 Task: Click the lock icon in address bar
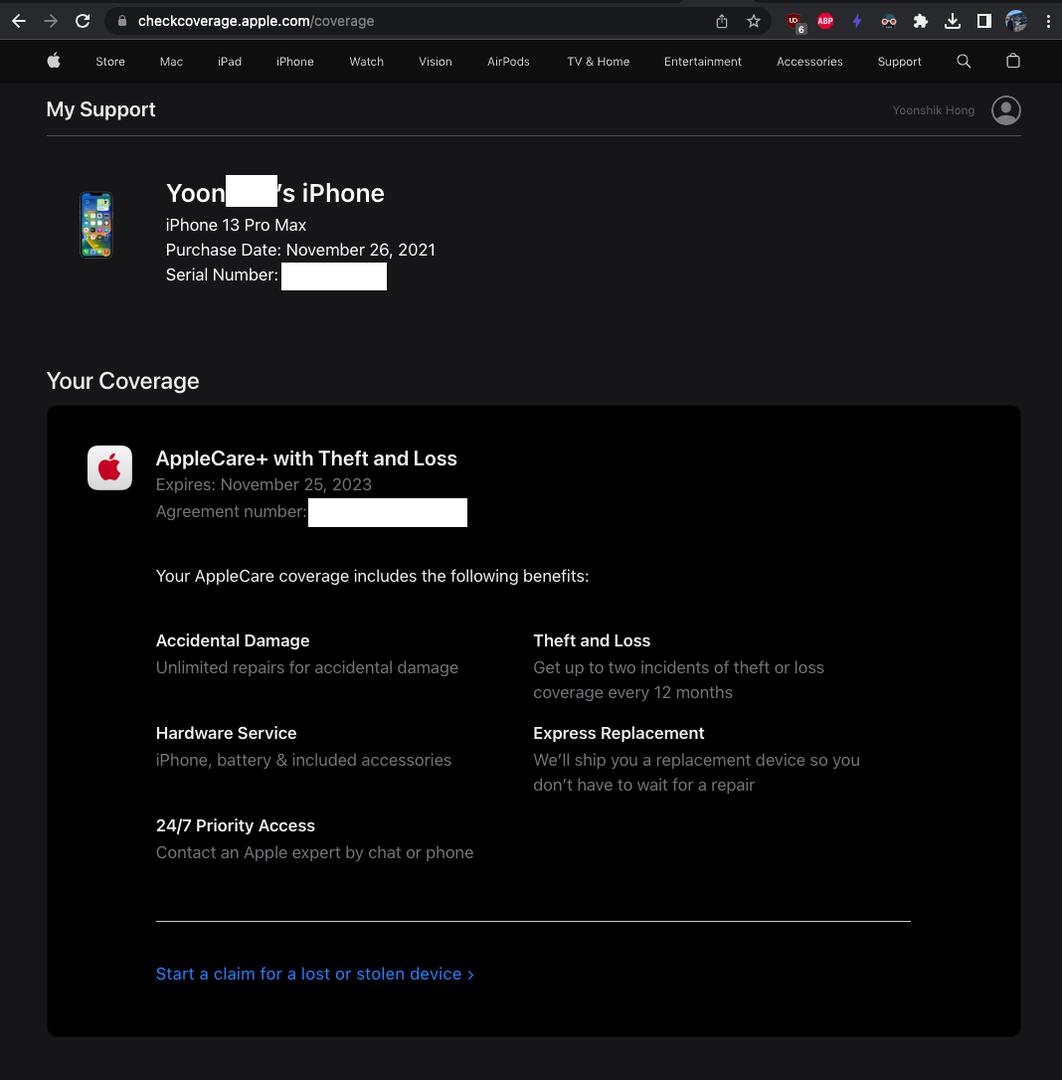tap(122, 21)
